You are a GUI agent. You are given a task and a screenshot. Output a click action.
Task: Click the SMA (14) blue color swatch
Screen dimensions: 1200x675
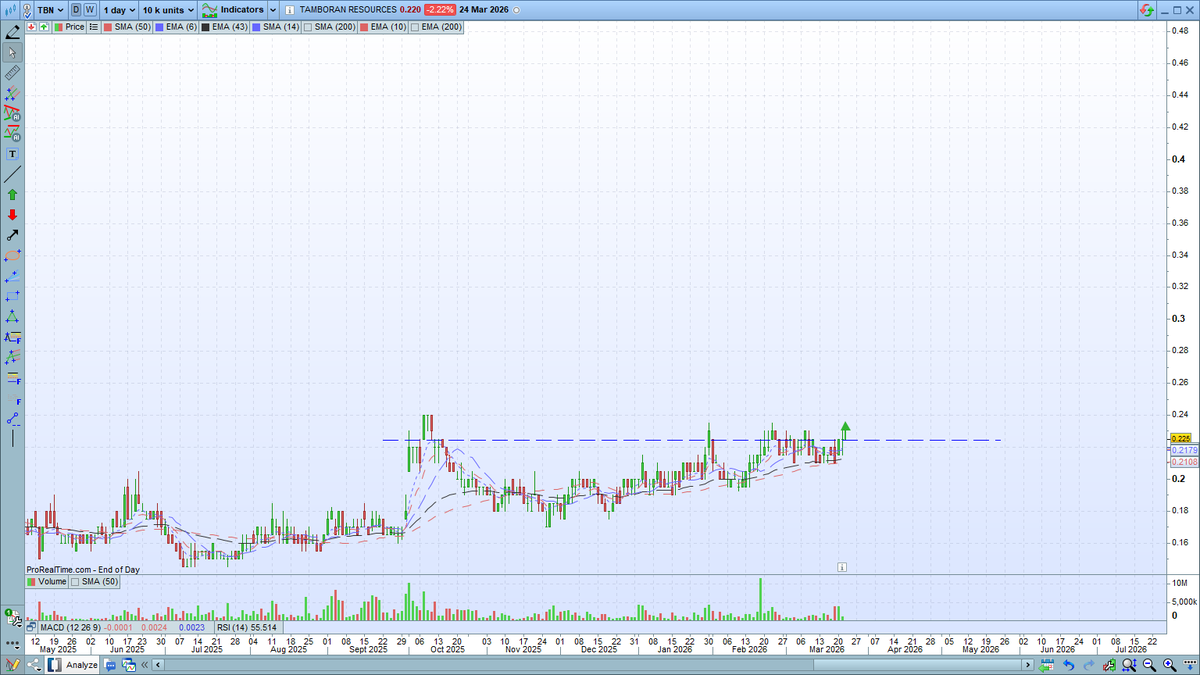[x=258, y=27]
